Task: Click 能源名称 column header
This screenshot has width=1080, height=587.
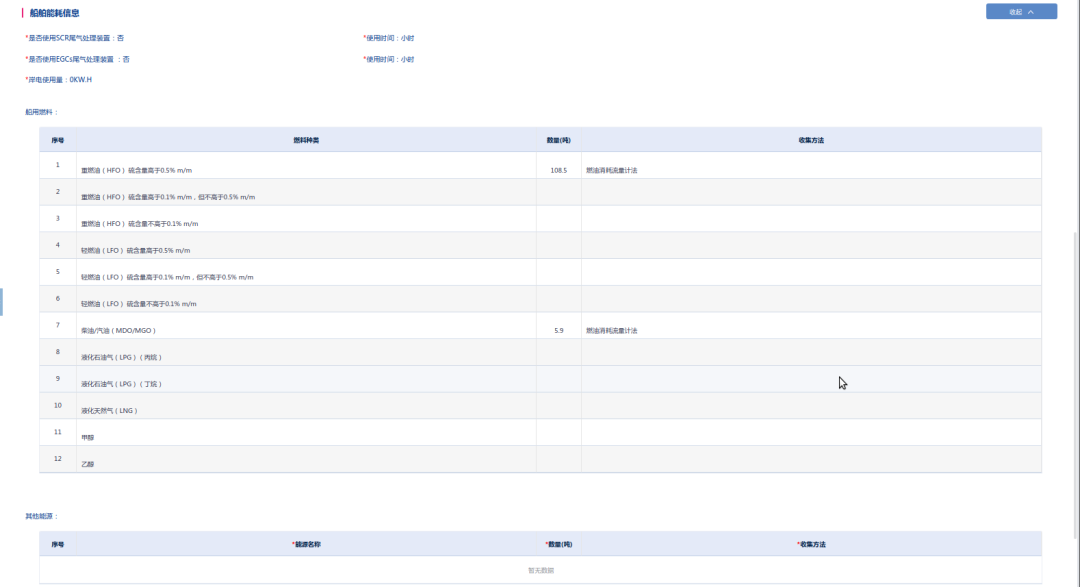Action: pyautogui.click(x=307, y=544)
